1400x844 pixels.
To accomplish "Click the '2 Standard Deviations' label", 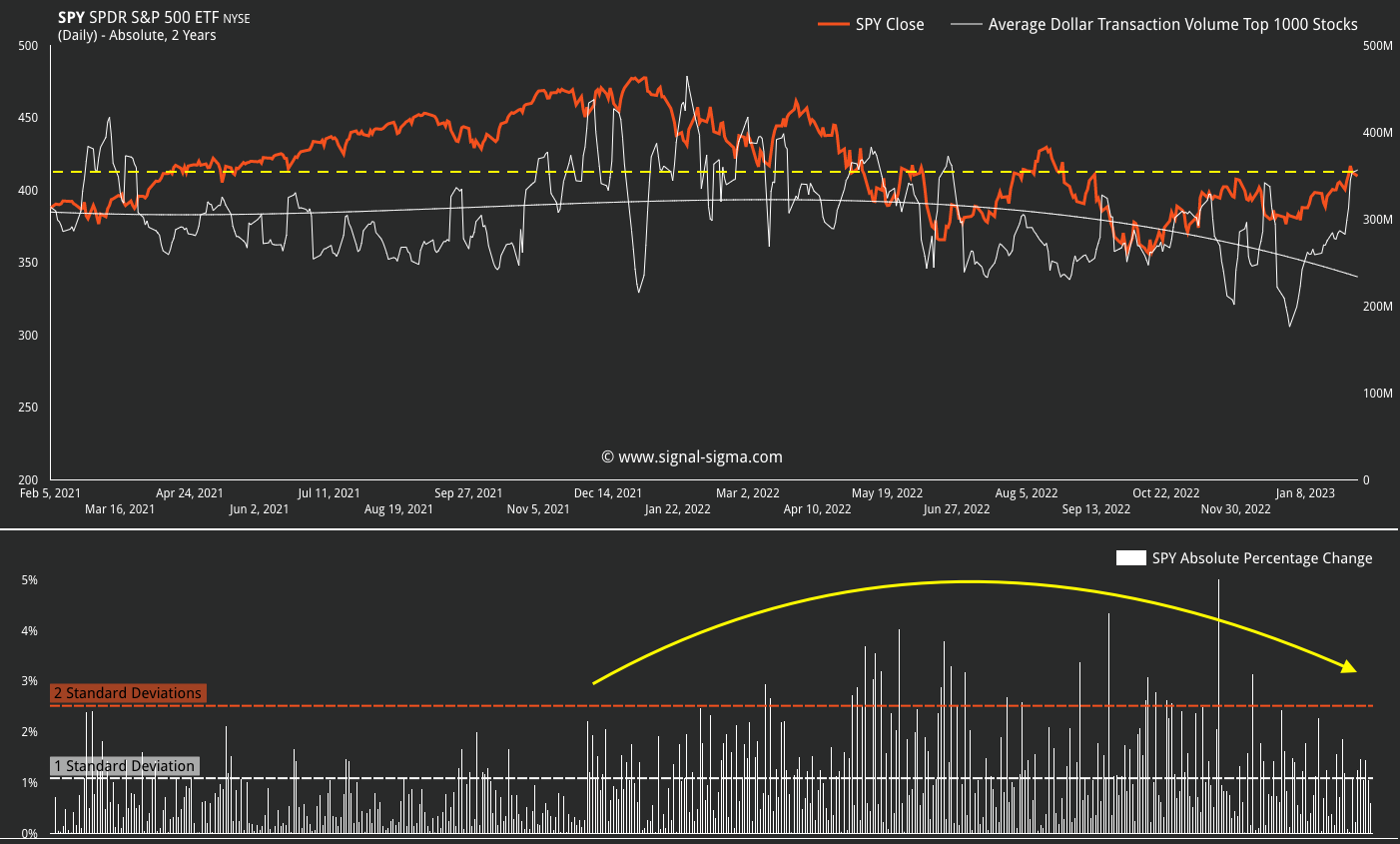I will coord(128,693).
